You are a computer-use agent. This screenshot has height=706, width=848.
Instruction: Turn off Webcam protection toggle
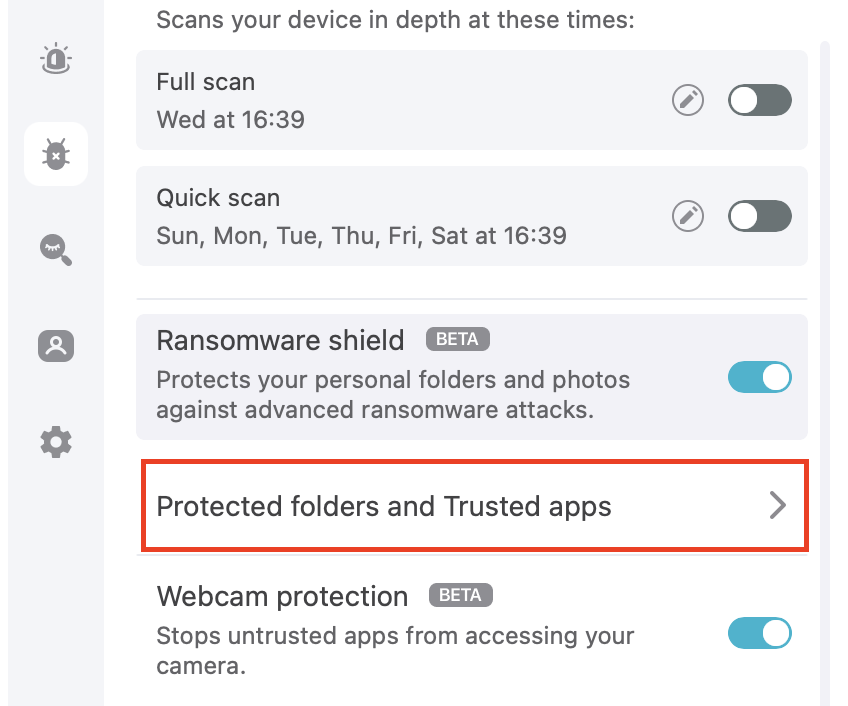[x=760, y=633]
